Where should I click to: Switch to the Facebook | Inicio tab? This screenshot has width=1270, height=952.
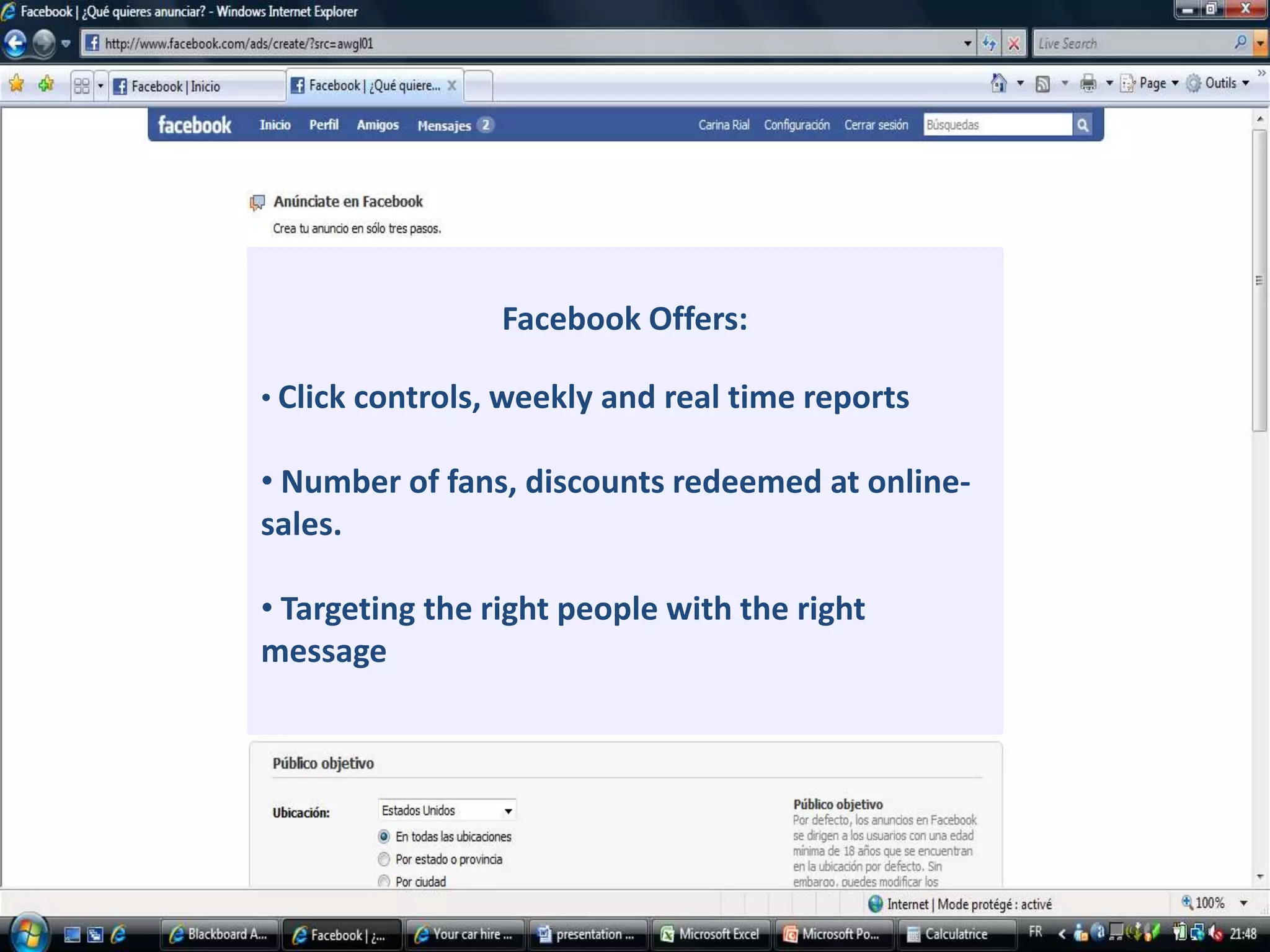[197, 86]
